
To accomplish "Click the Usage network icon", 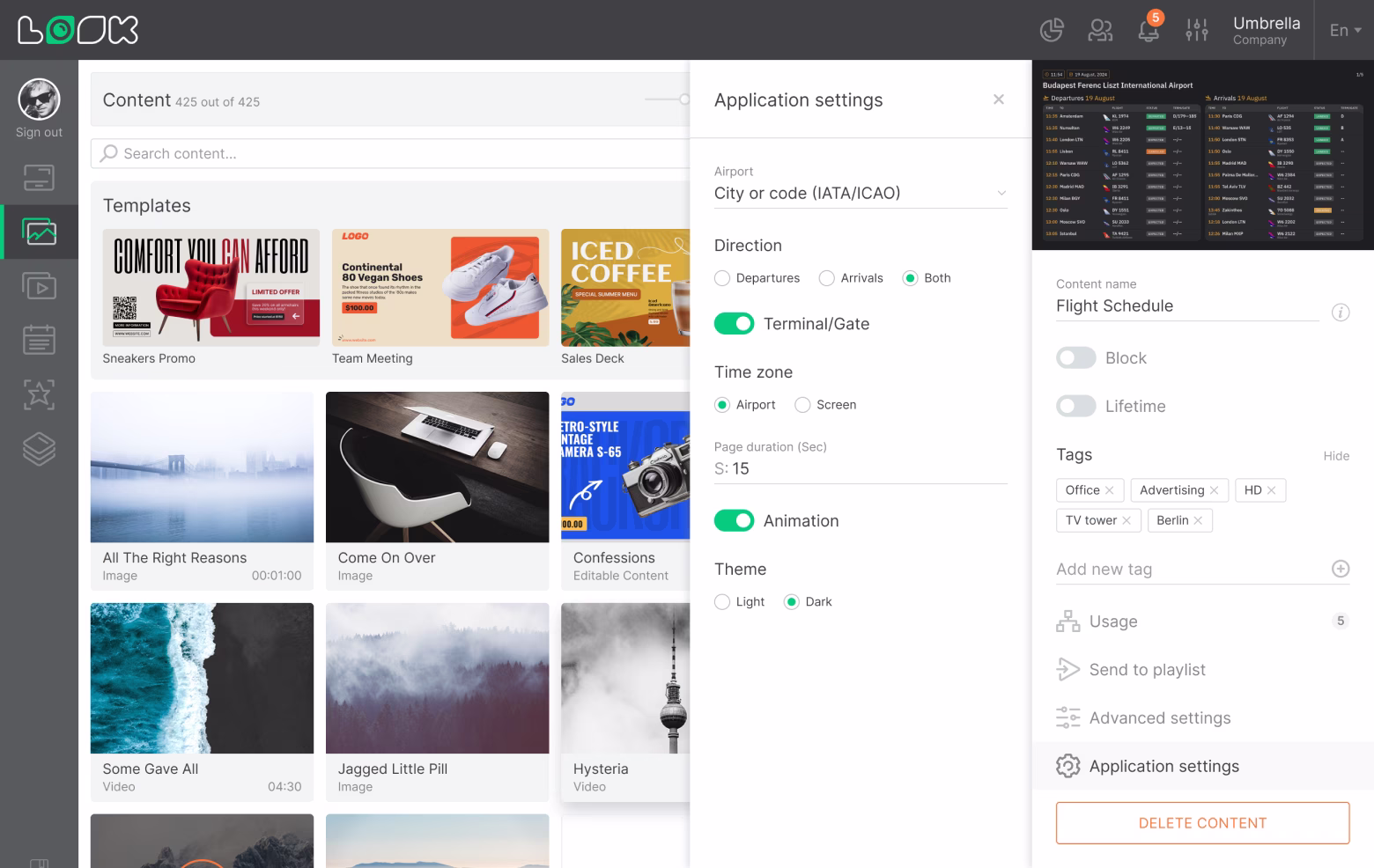I will [x=1067, y=622].
